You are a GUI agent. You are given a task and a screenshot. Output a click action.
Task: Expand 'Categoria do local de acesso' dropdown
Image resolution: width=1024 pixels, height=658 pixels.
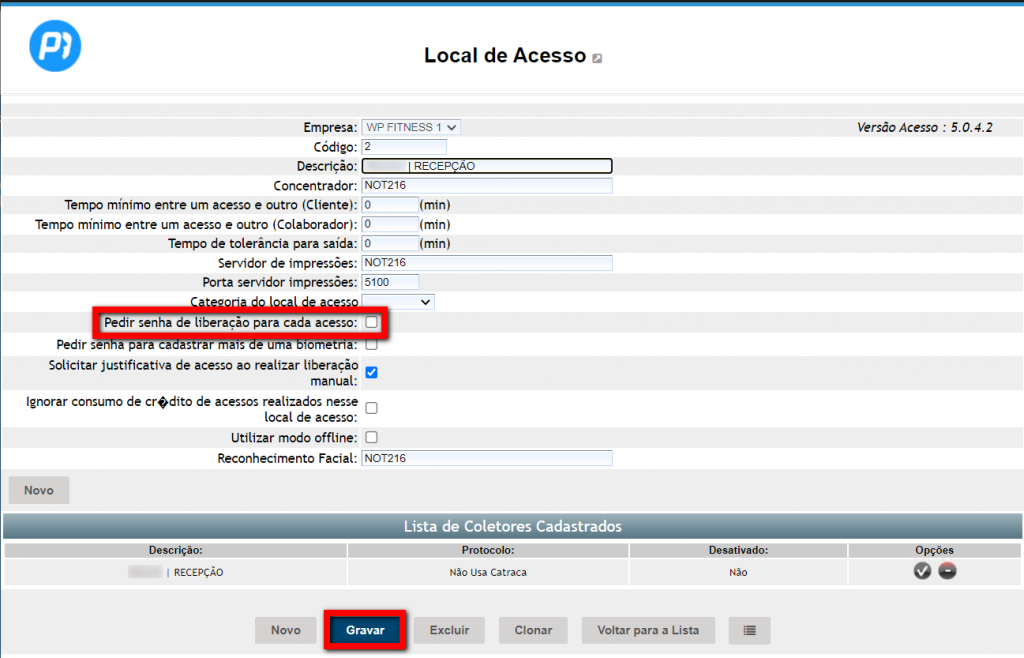398,301
